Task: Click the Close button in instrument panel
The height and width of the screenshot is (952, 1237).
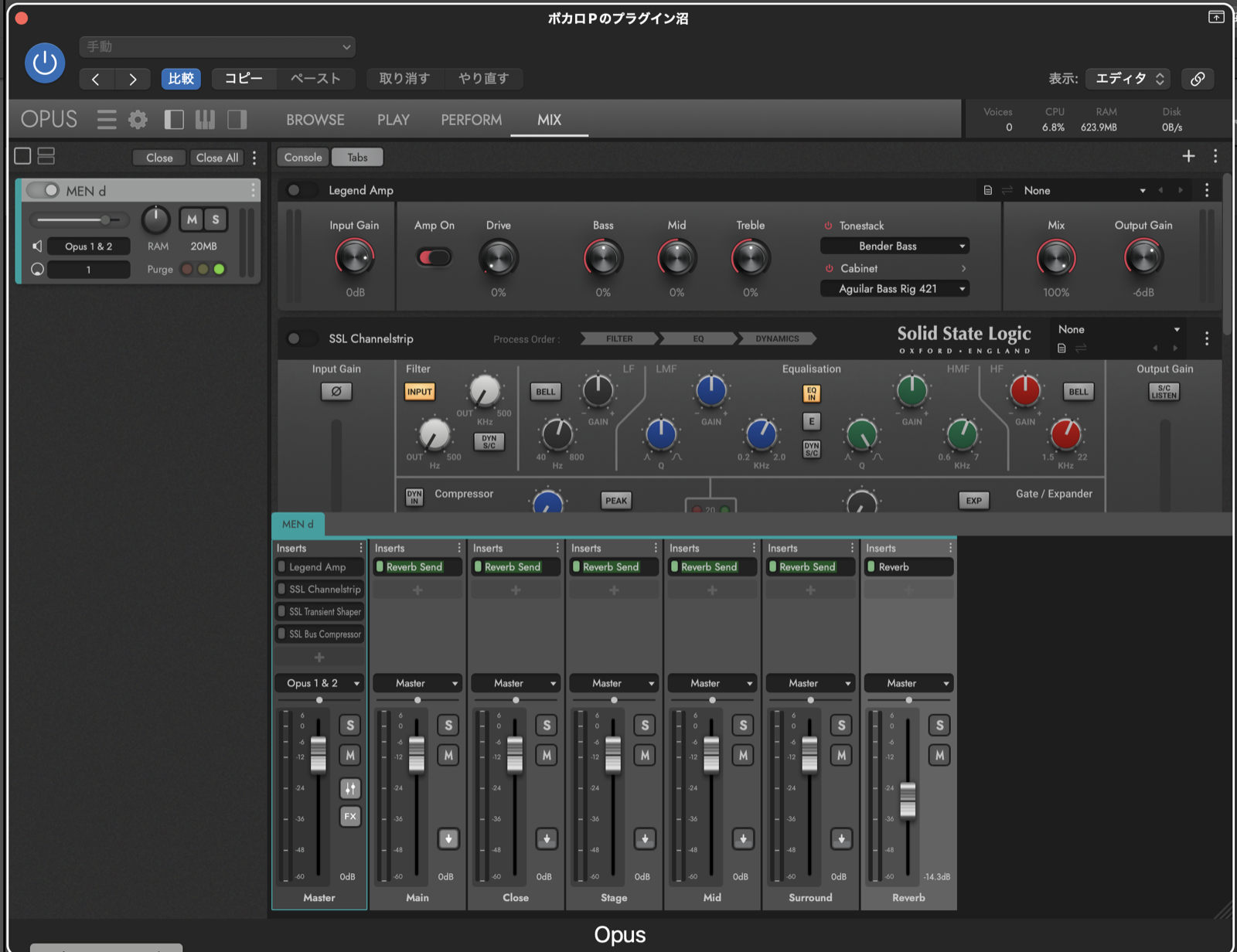Action: click(159, 158)
